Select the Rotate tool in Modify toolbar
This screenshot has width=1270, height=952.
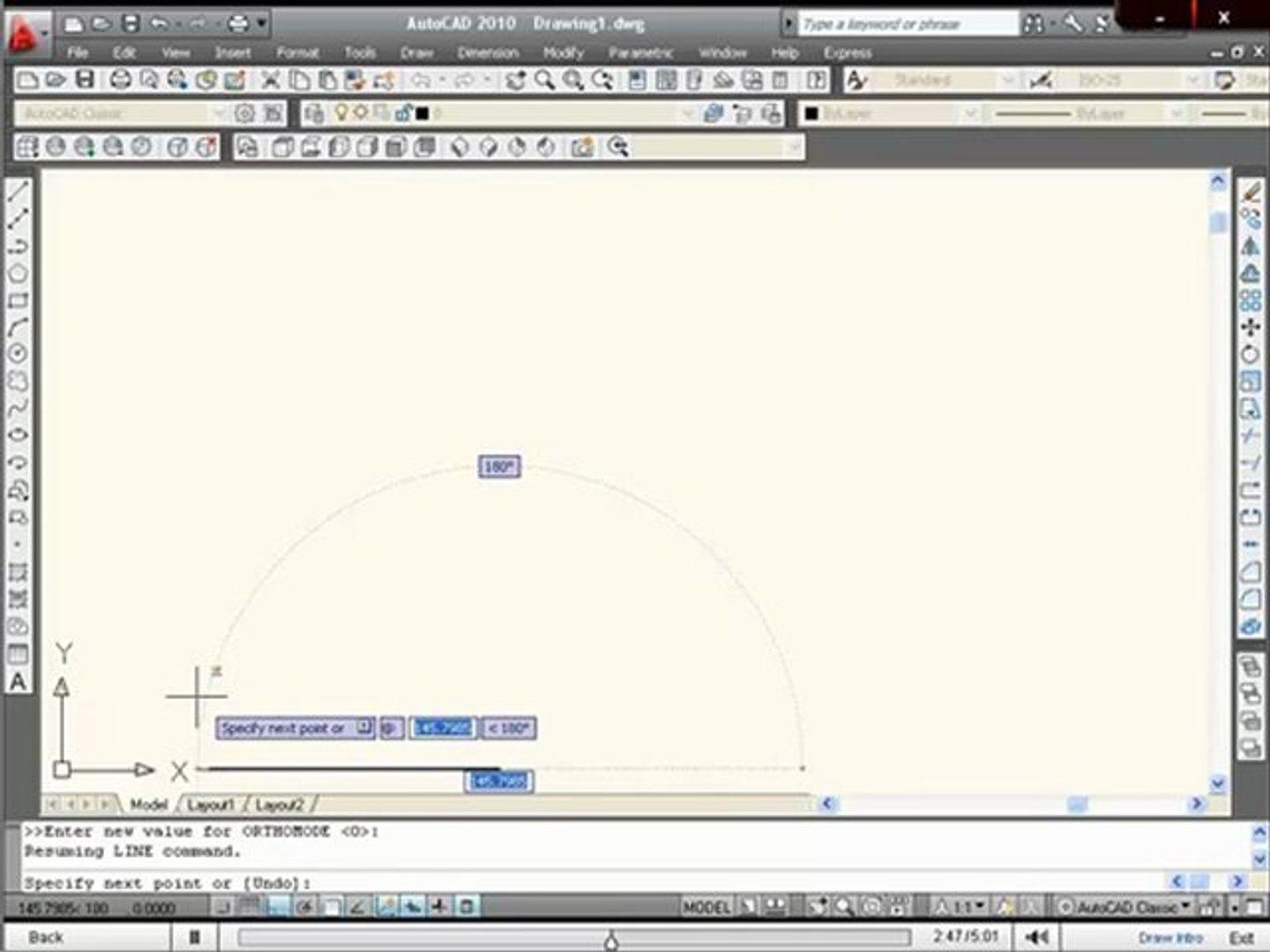pyautogui.click(x=1250, y=354)
